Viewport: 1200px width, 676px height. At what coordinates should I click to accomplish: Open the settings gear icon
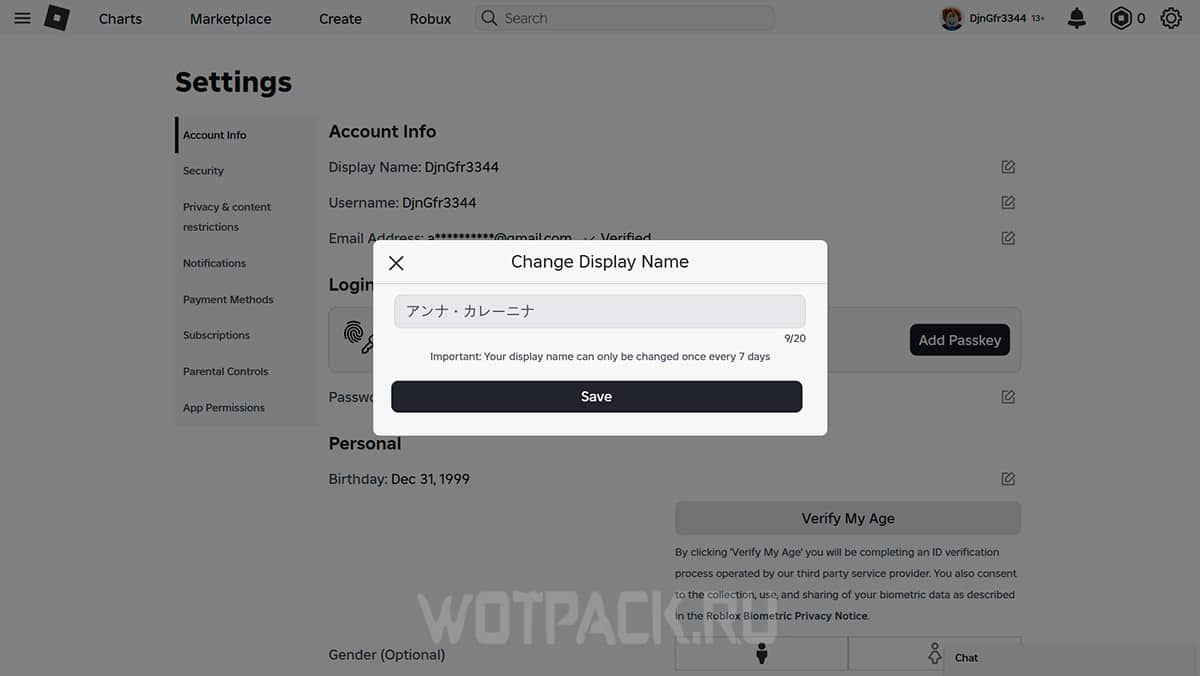1171,18
